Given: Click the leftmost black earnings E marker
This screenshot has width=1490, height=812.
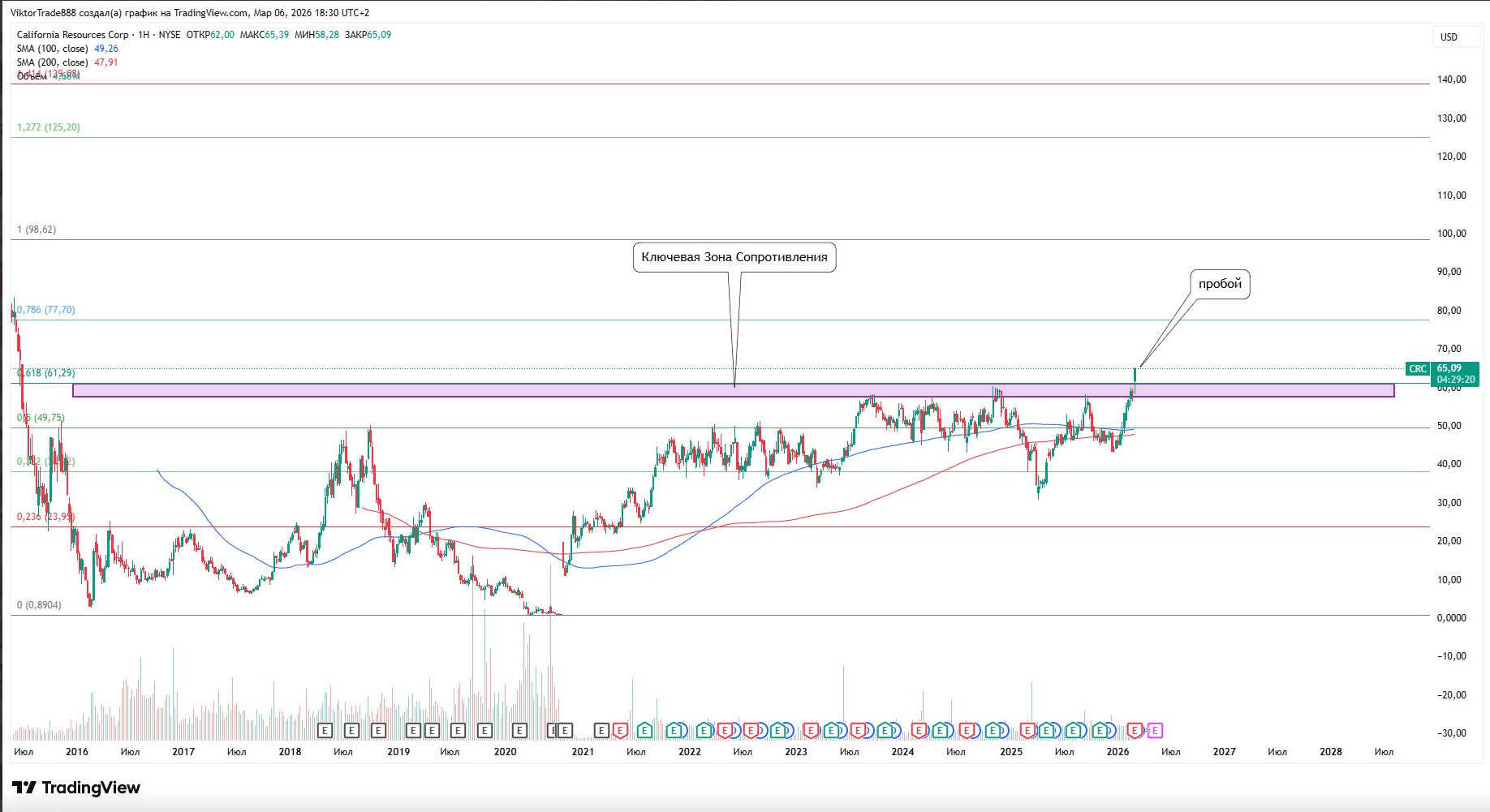Looking at the screenshot, I should click(x=325, y=731).
